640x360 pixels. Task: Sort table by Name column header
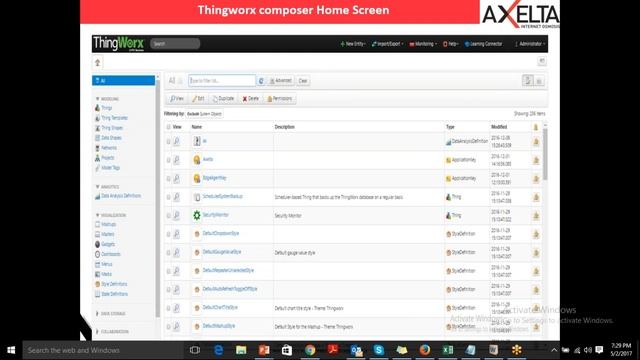tap(197, 127)
